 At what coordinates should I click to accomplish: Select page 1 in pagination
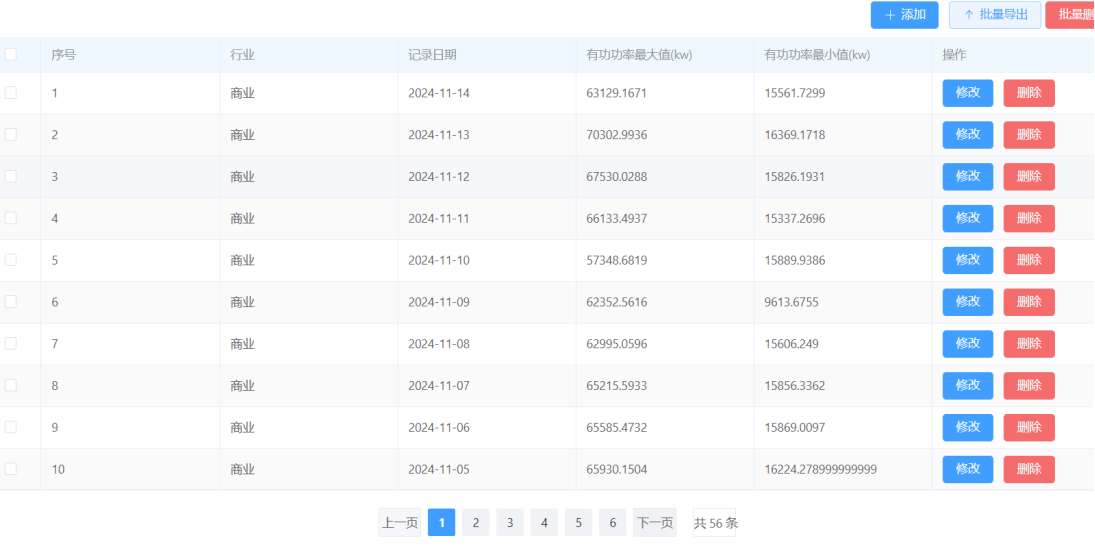click(441, 522)
